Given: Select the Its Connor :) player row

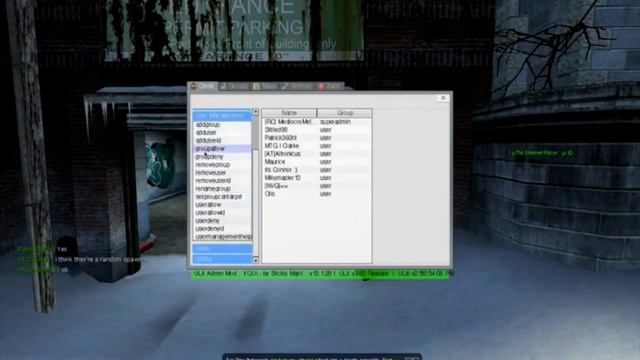Looking at the screenshot, I should point(317,170).
